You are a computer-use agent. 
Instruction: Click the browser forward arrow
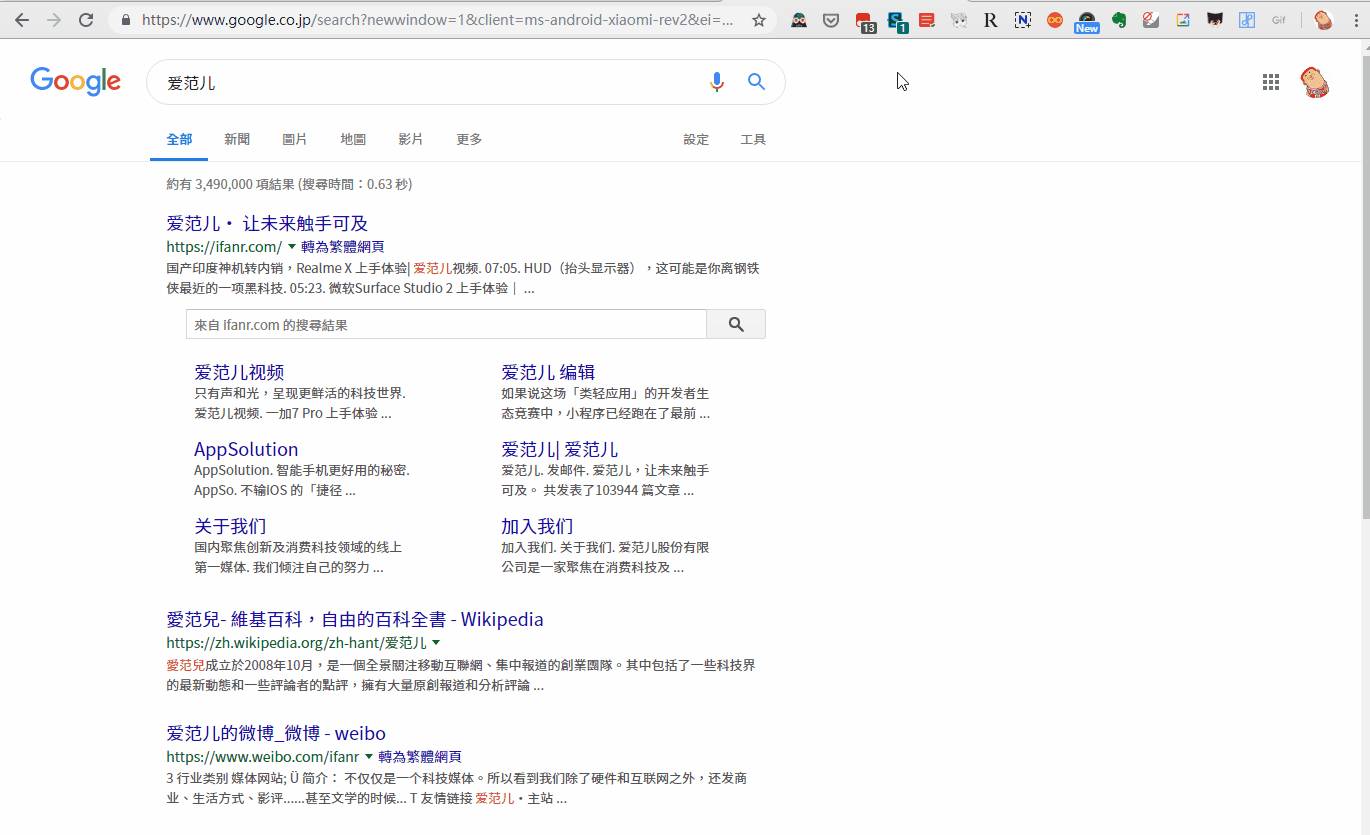54,20
